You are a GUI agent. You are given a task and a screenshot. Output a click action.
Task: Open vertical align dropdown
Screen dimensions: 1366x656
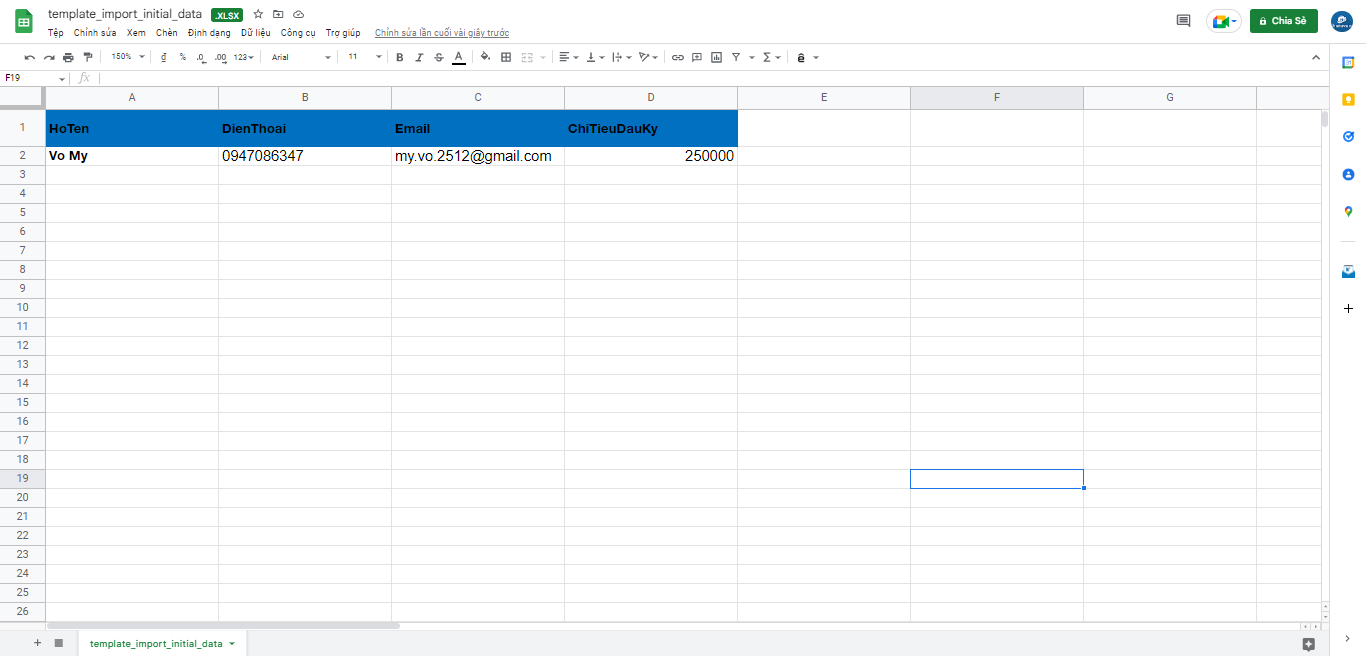click(x=595, y=57)
